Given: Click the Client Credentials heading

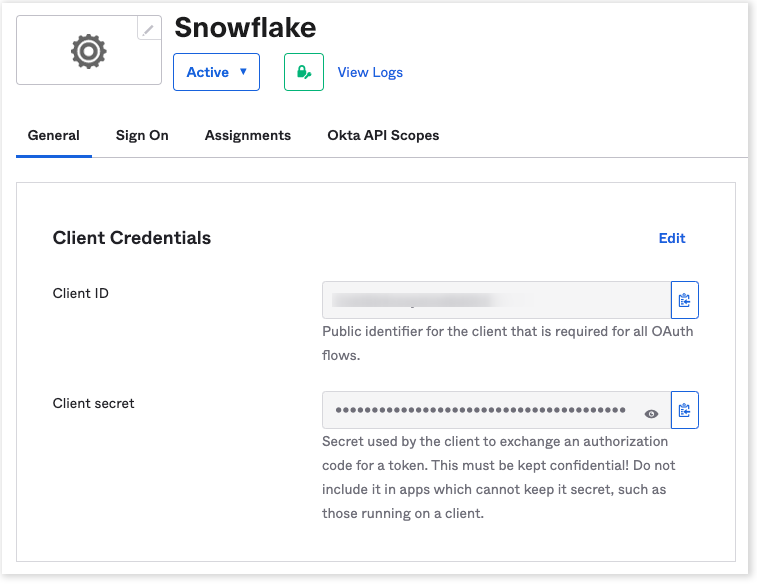Looking at the screenshot, I should 132,238.
